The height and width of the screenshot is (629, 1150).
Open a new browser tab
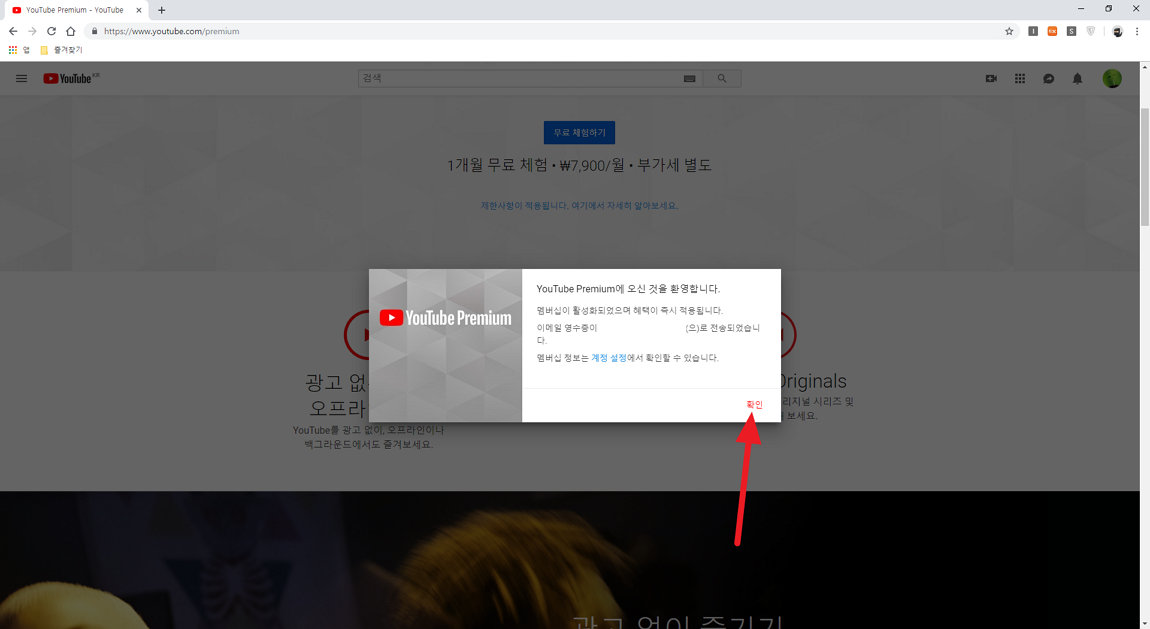click(161, 10)
